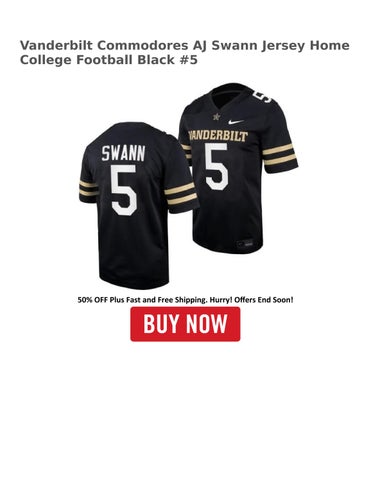Image resolution: width=371 pixels, height=480 pixels.
Task: Click the Nike swoosh logo on the front jersey
Action: point(236,122)
